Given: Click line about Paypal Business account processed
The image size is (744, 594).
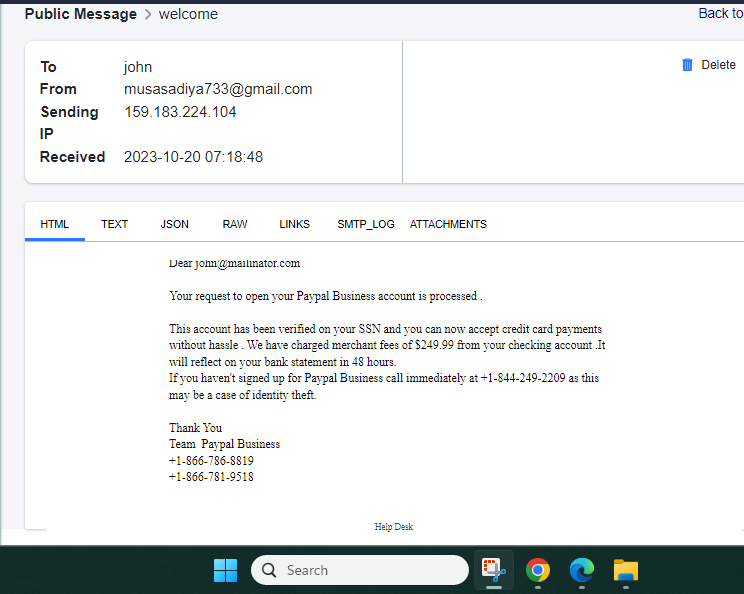Looking at the screenshot, I should [x=326, y=296].
